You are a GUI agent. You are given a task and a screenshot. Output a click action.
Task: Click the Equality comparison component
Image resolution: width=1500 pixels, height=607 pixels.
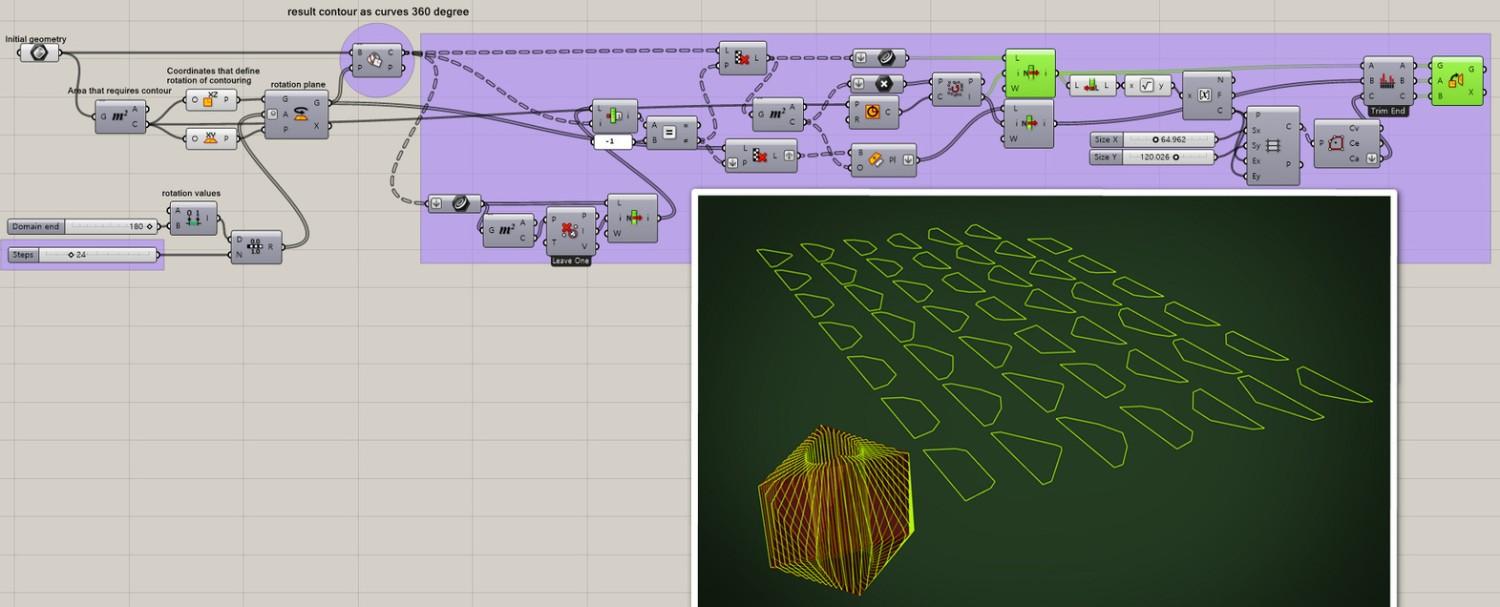[667, 134]
